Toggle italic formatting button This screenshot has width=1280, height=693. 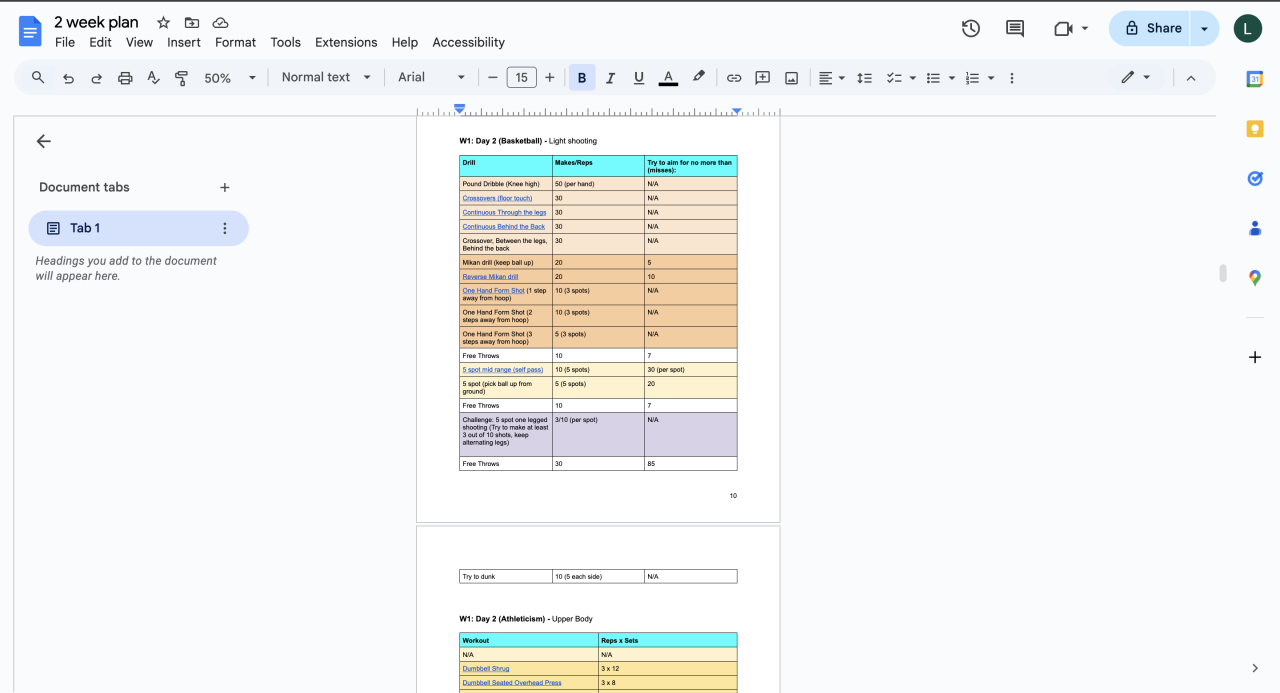tap(610, 78)
